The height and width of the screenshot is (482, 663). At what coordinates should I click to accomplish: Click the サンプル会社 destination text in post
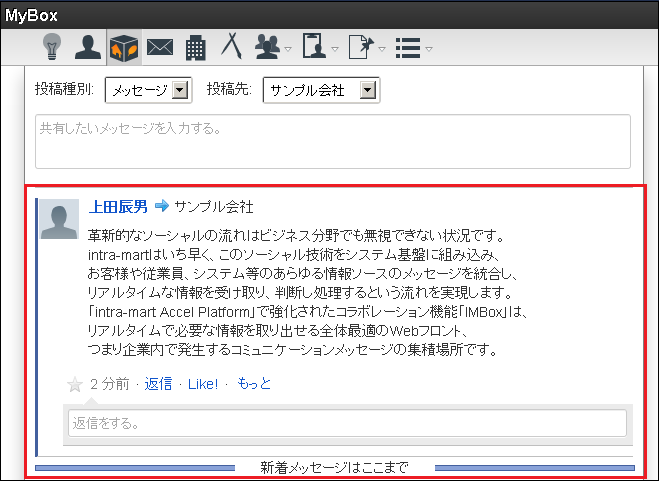214,206
